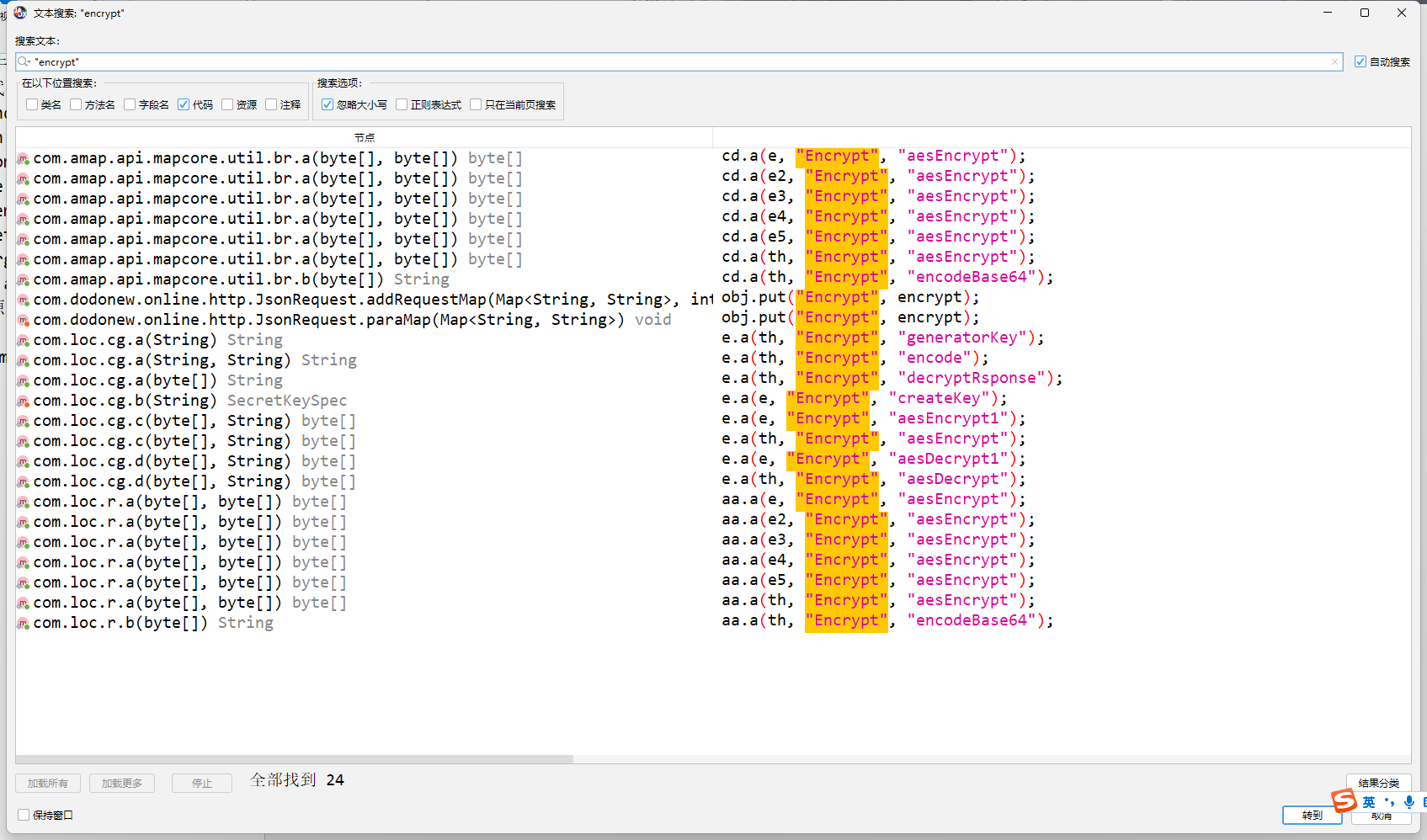Click the jadx app icon in the title bar
Image resolution: width=1427 pixels, height=840 pixels.
pyautogui.click(x=20, y=13)
